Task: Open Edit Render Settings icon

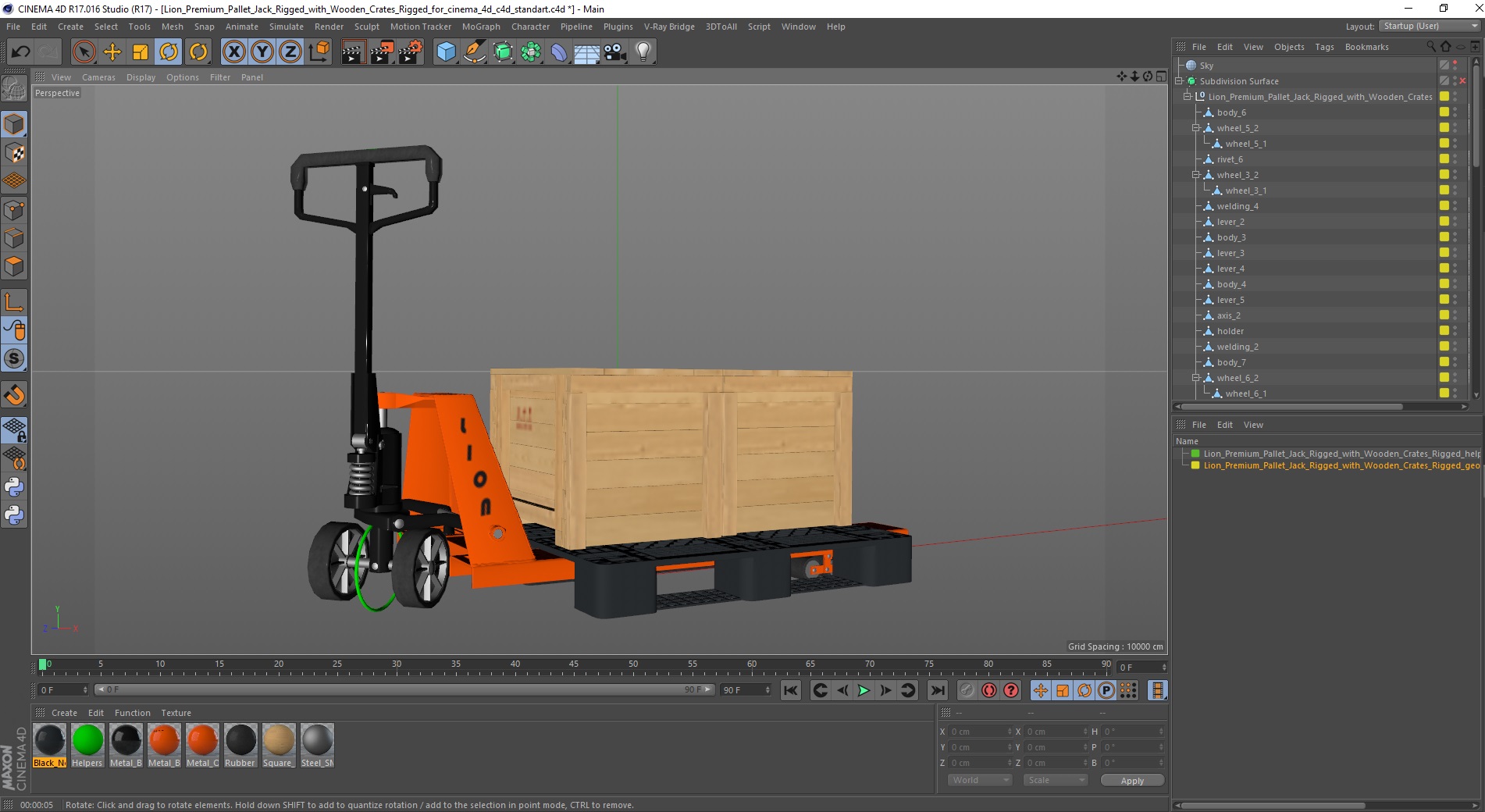Action: [411, 52]
